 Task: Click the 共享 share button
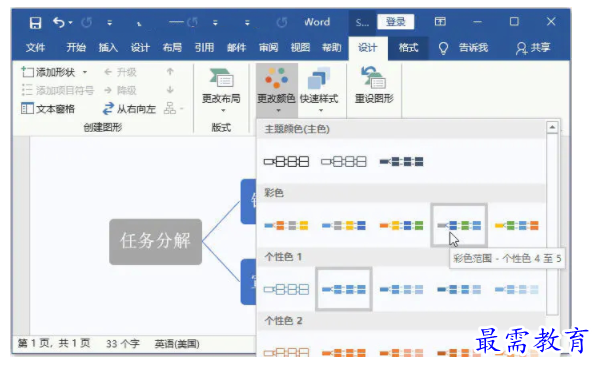533,48
